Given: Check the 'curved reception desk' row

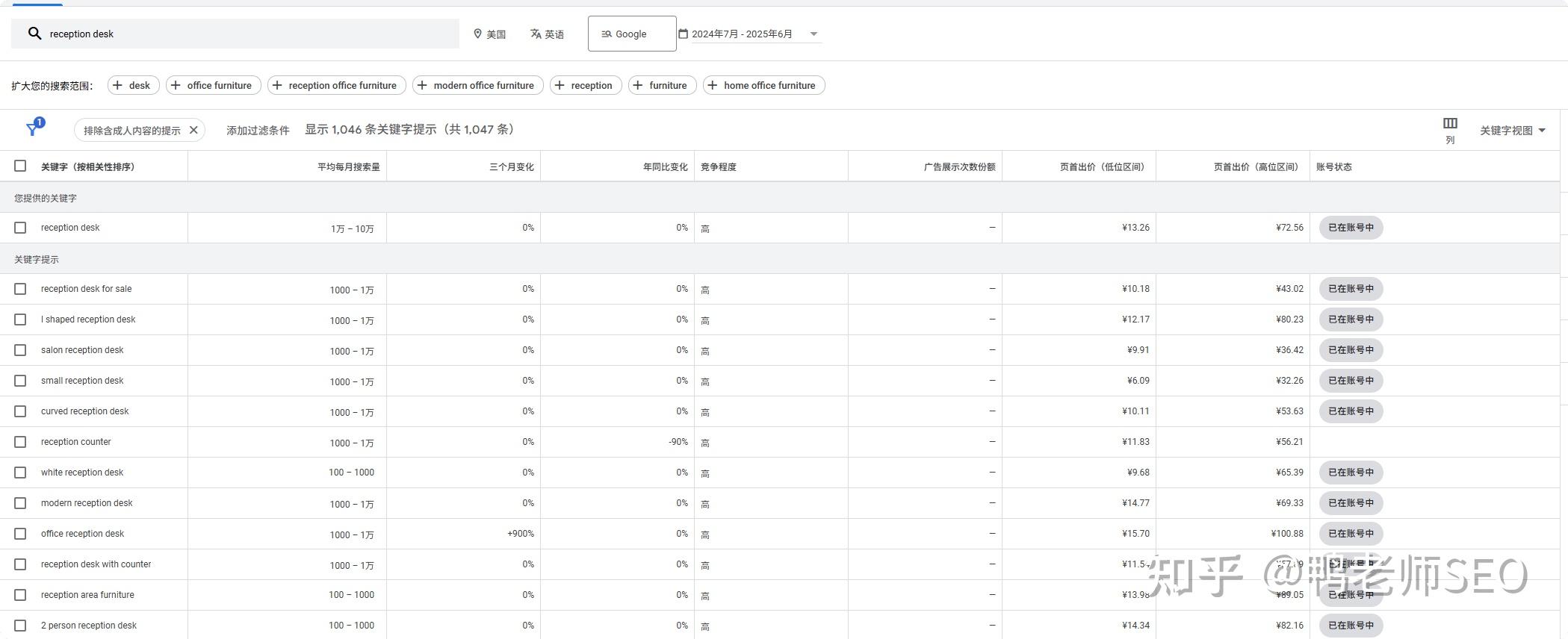Looking at the screenshot, I should pyautogui.click(x=20, y=411).
